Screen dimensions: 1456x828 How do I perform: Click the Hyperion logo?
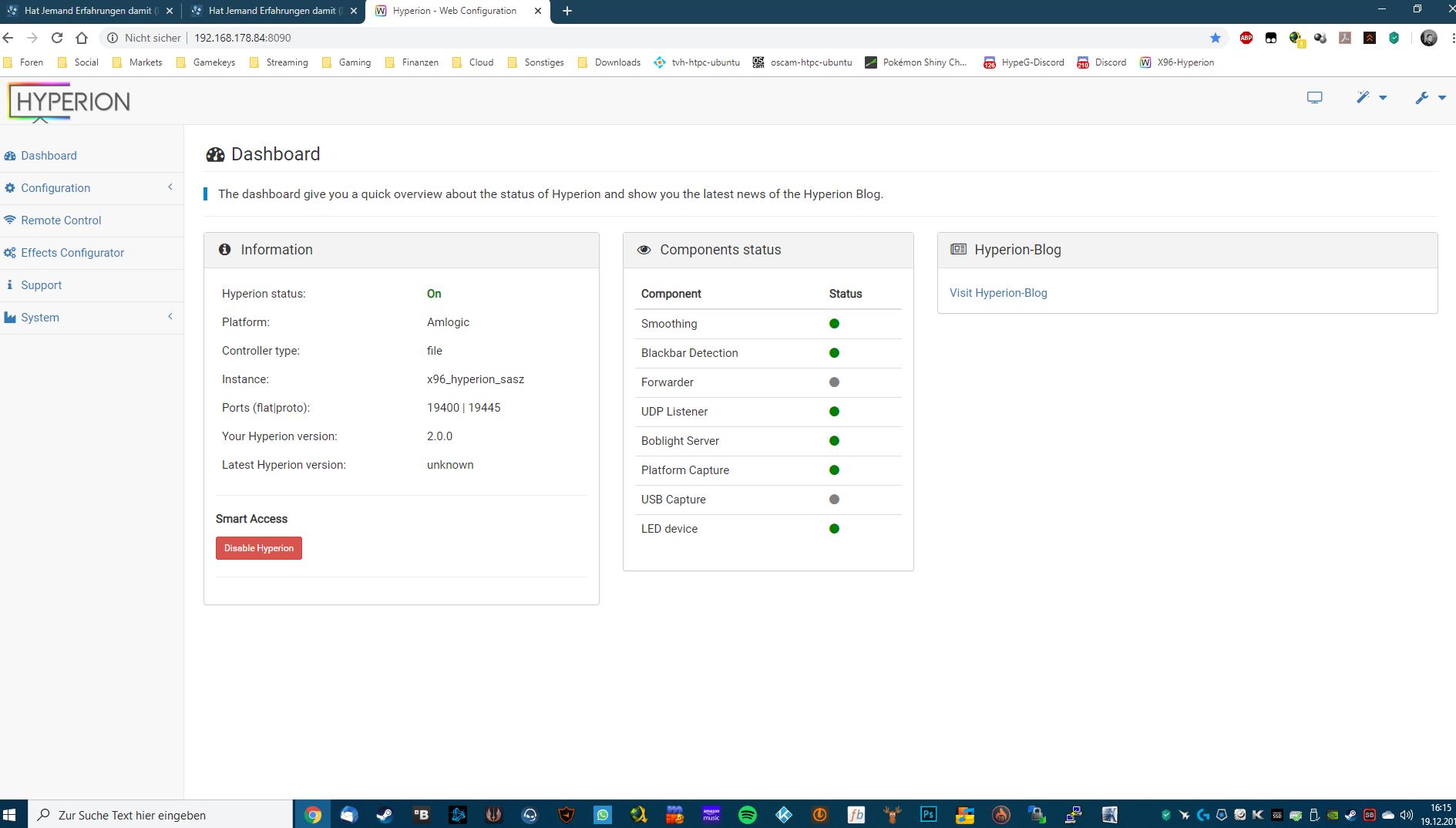pyautogui.click(x=69, y=101)
